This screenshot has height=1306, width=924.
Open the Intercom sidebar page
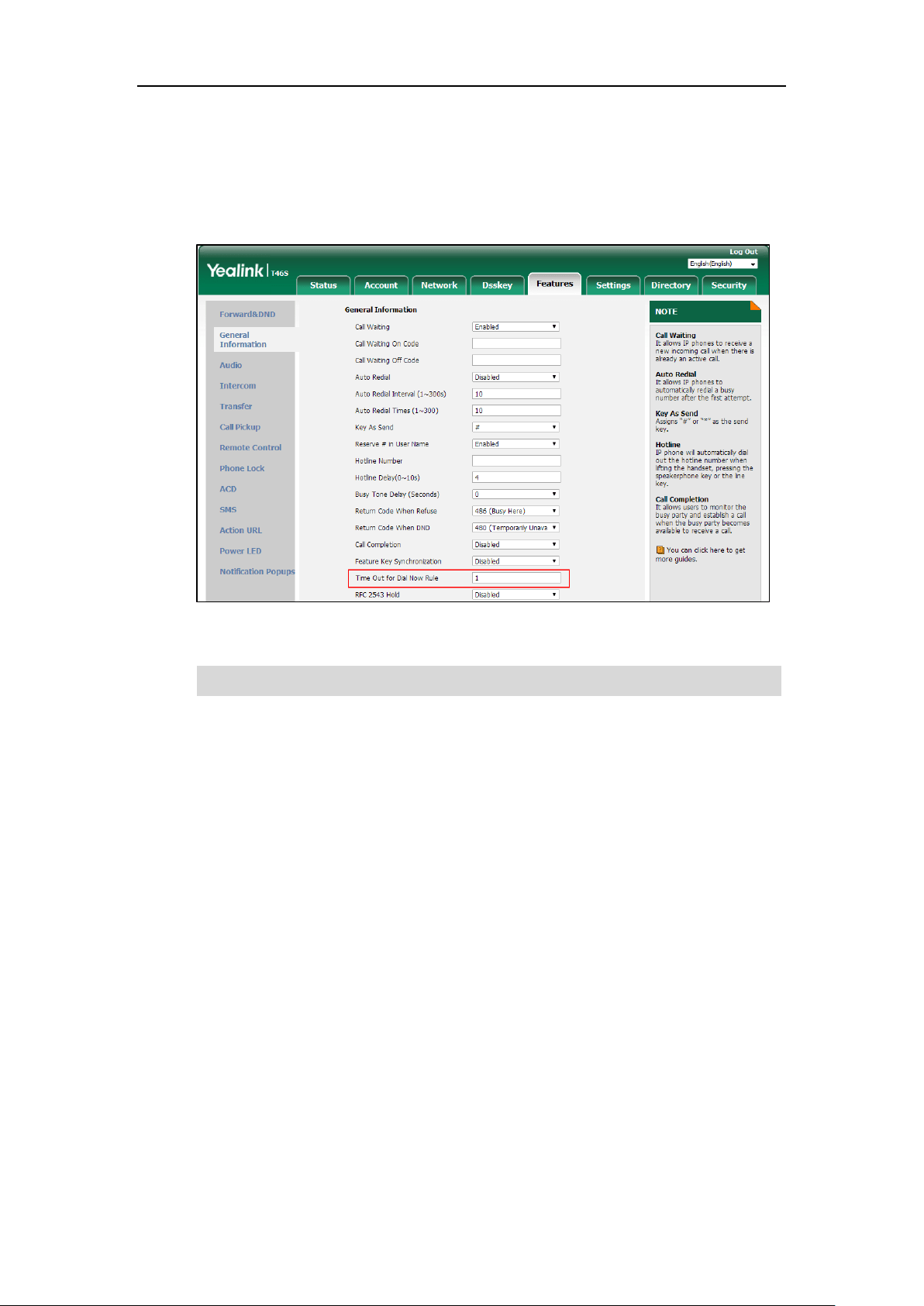click(x=237, y=386)
